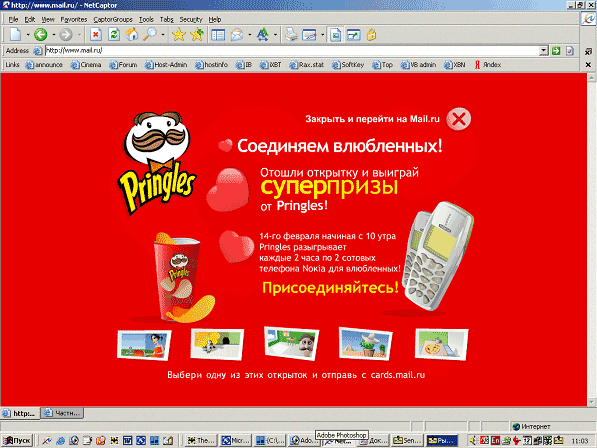
Task: Click the yellow padlock security icon
Action: 371,35
